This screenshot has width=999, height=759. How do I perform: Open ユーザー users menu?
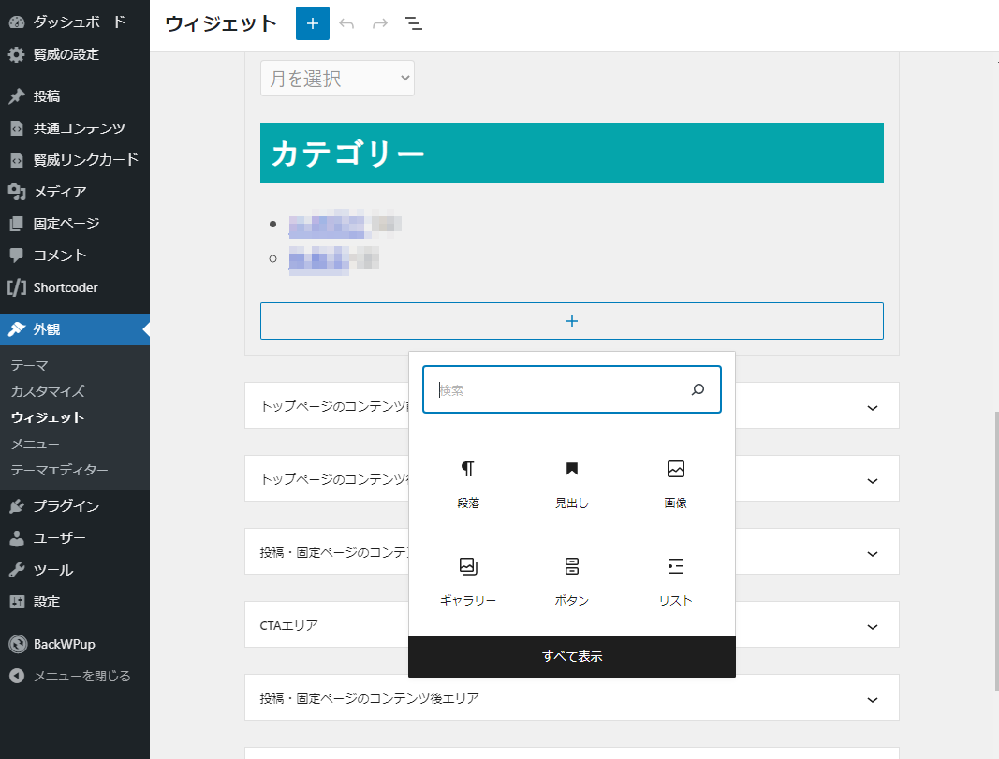[75, 538]
